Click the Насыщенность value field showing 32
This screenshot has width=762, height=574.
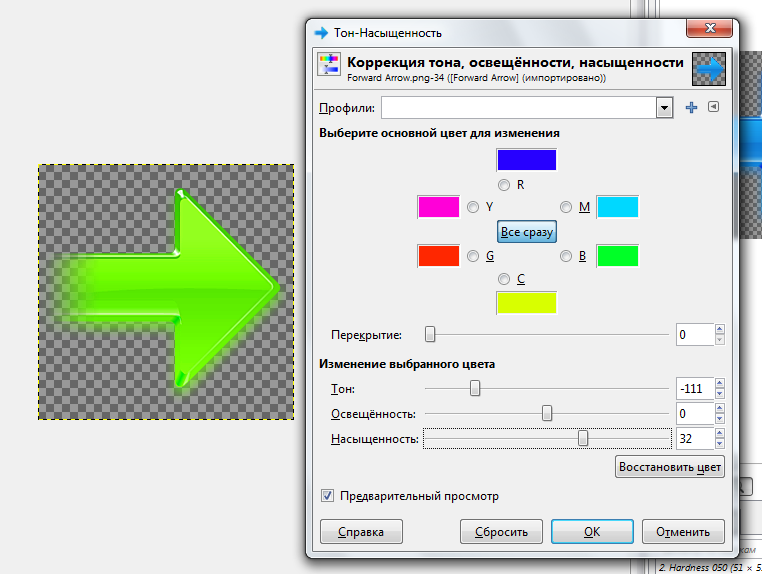(695, 438)
